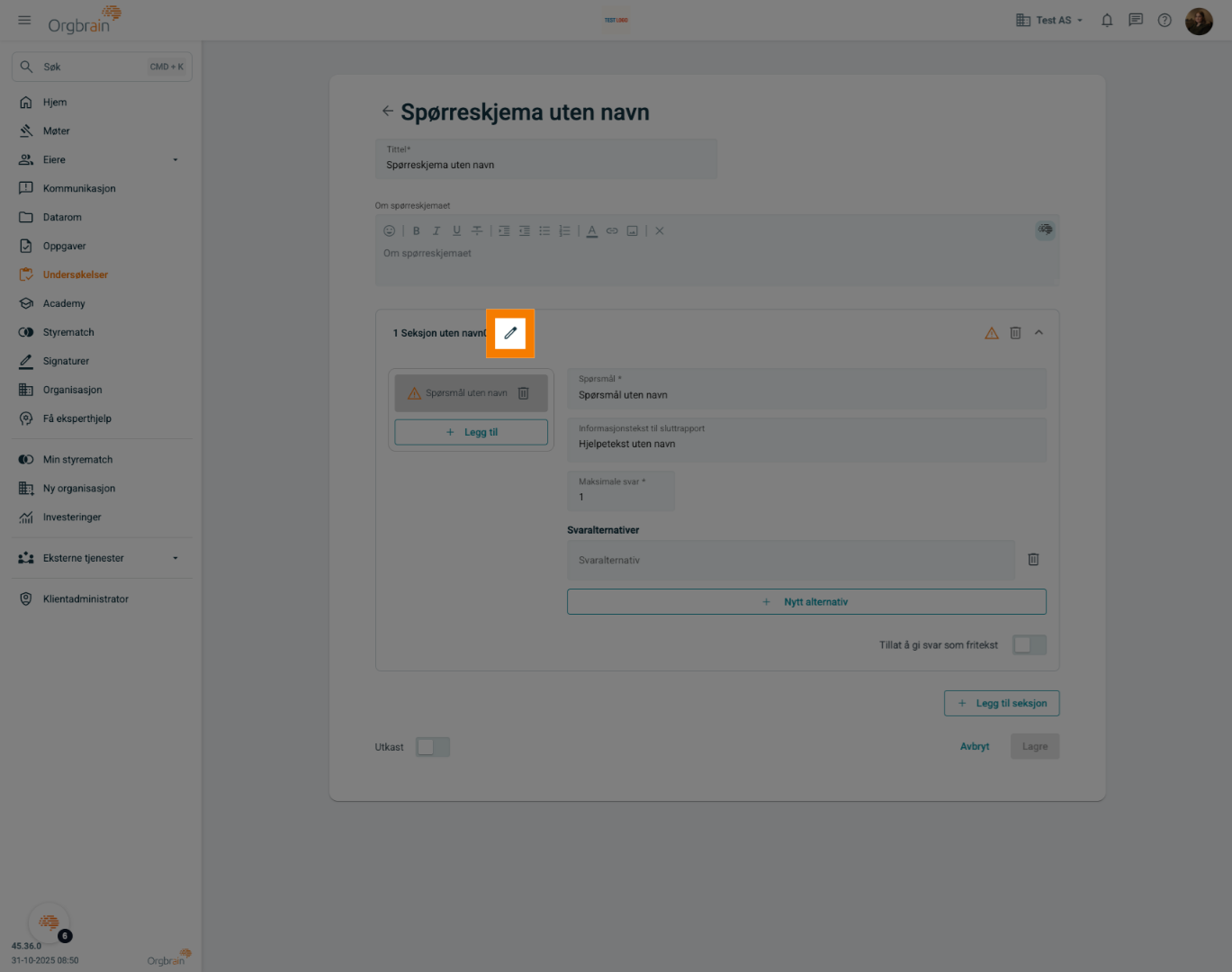Toggle strikethrough formatting
The image size is (1232, 972).
(x=477, y=231)
